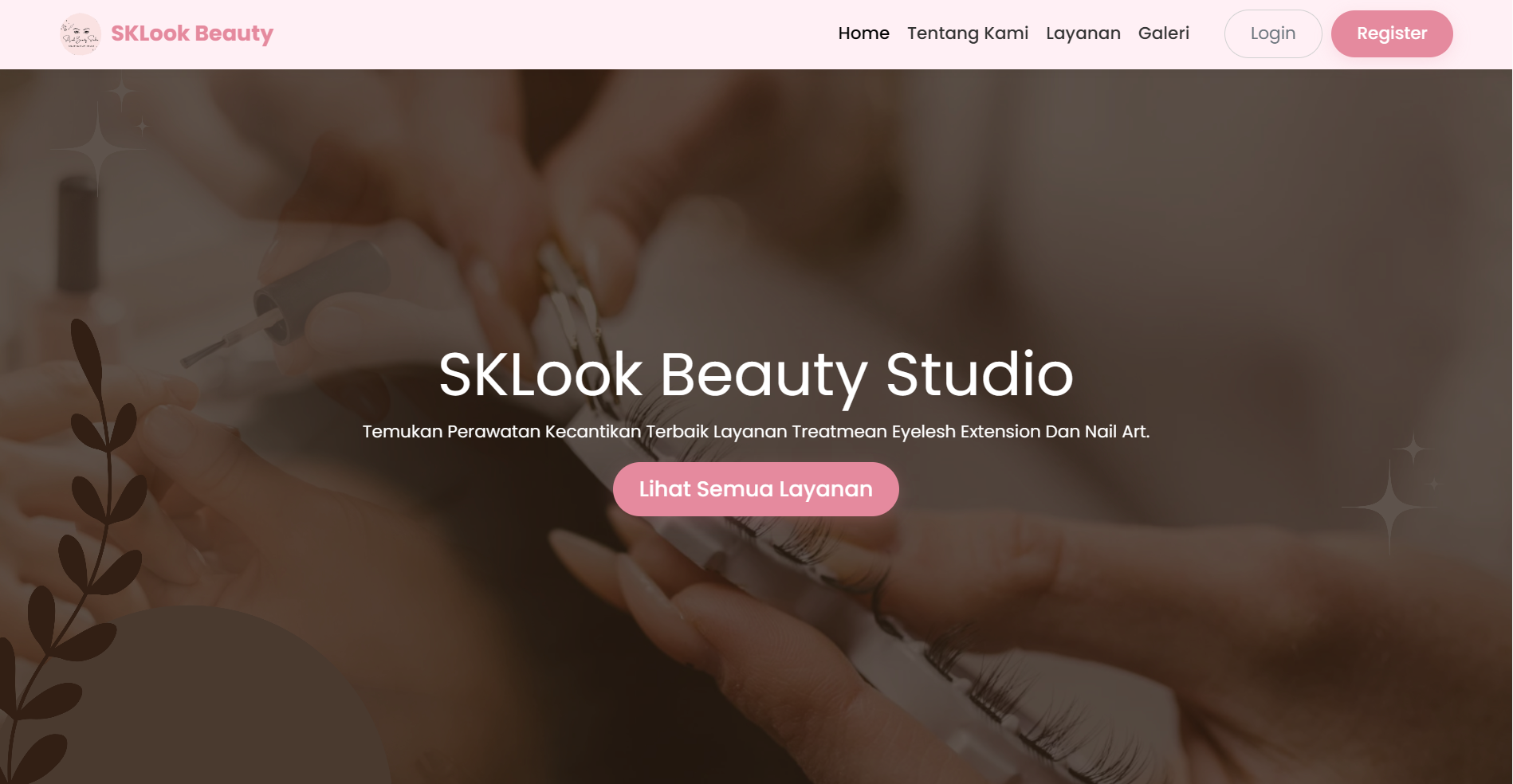Open Lihat Semua Layanan
The image size is (1513, 784).
click(756, 489)
